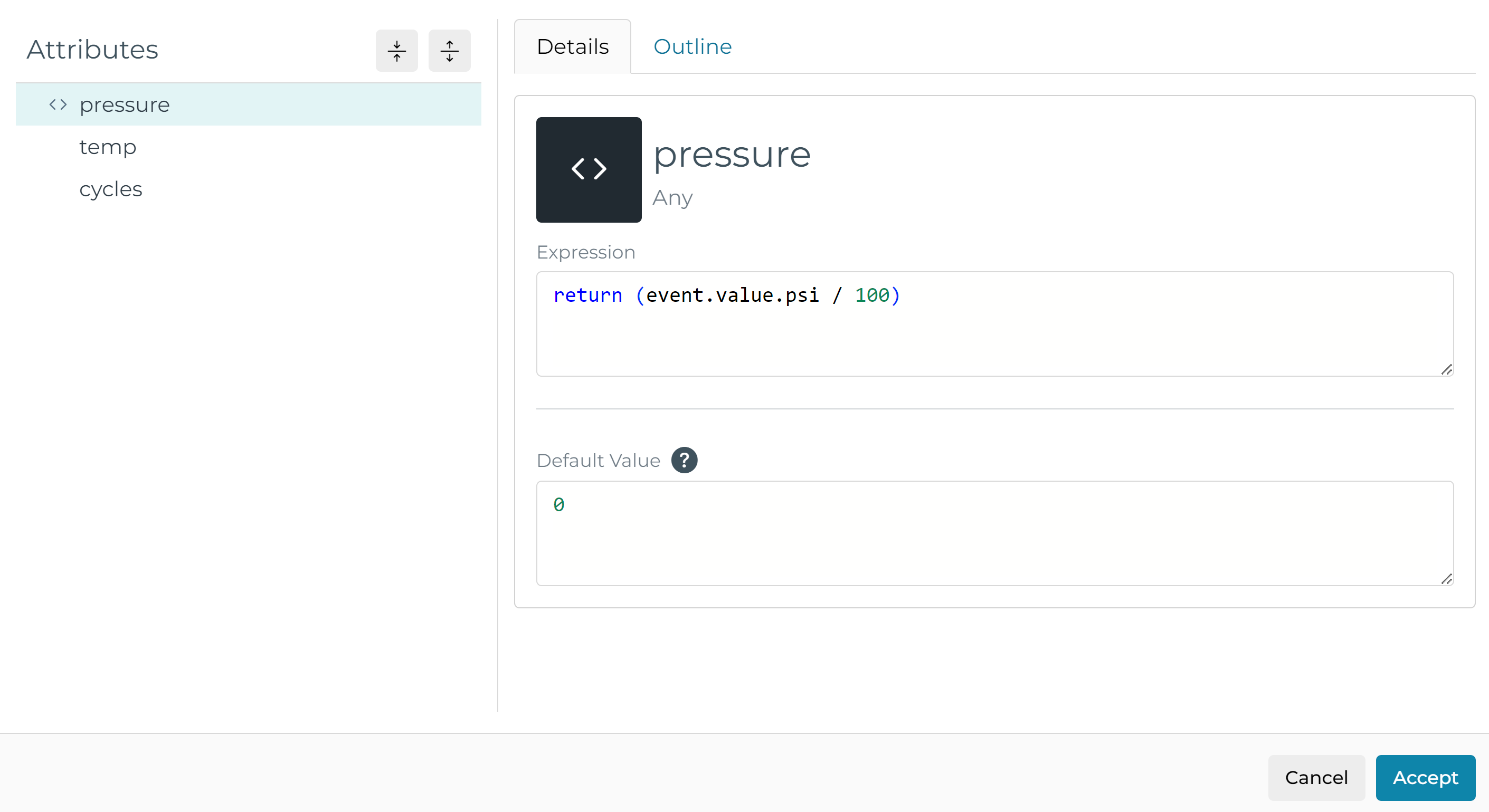Switch to the Outline tab

[692, 46]
